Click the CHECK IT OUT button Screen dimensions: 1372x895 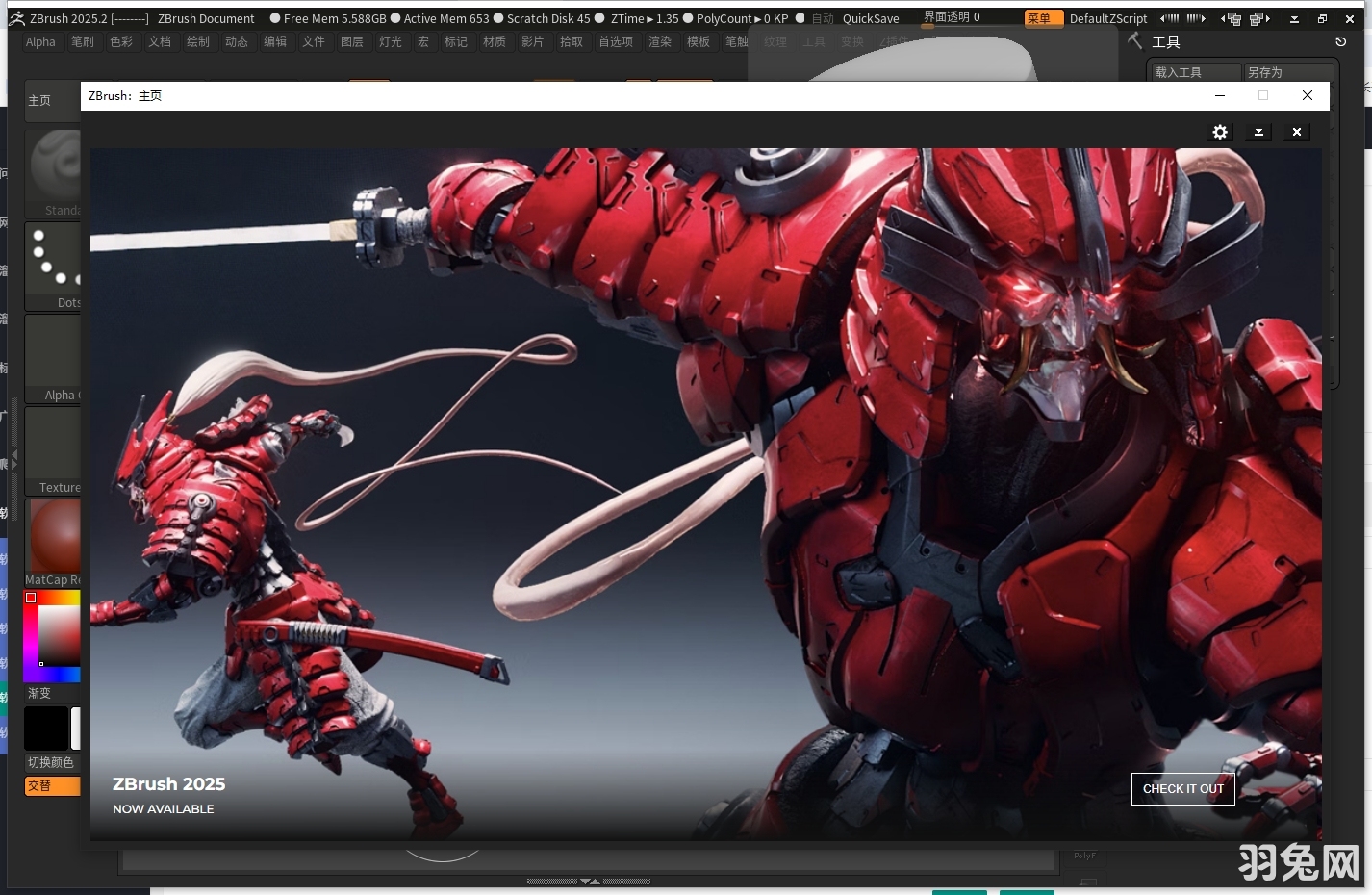[1182, 788]
